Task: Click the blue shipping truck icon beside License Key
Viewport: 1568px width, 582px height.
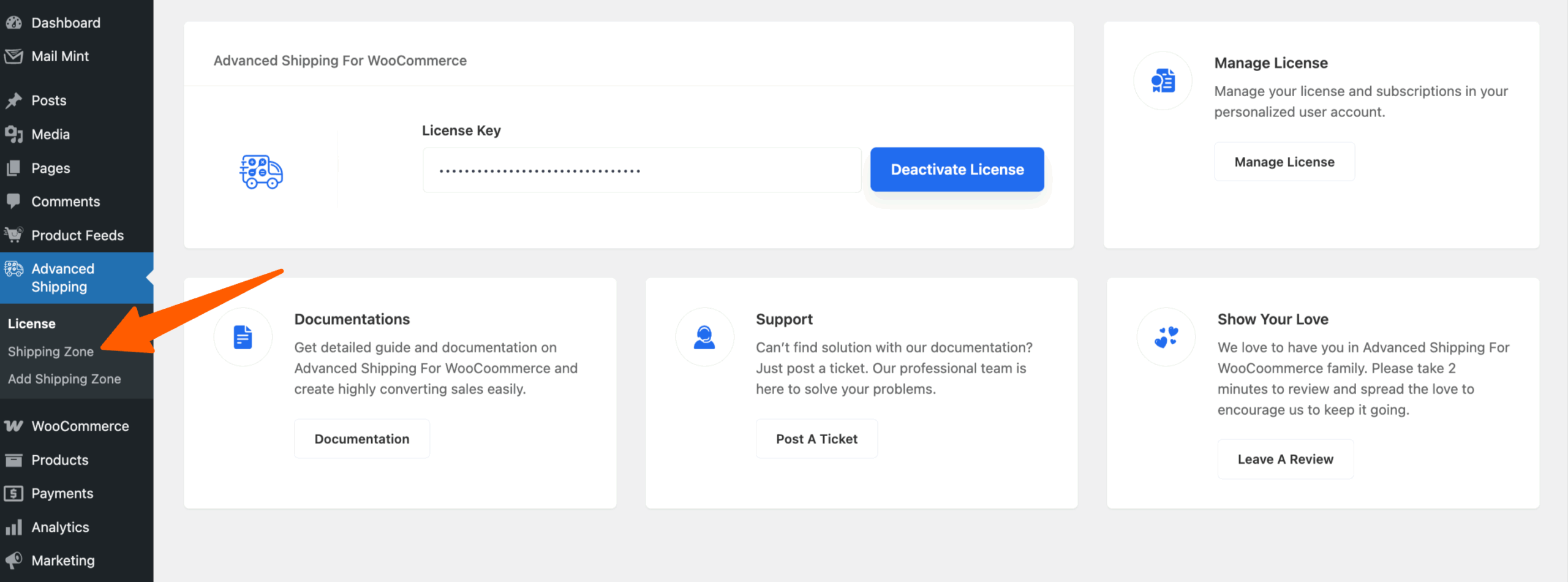Action: [261, 172]
